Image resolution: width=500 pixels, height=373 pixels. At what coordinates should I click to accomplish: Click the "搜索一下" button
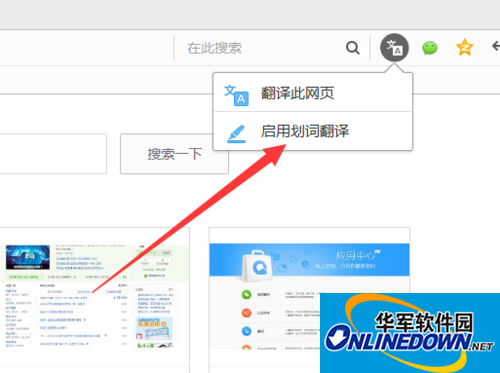coord(174,154)
